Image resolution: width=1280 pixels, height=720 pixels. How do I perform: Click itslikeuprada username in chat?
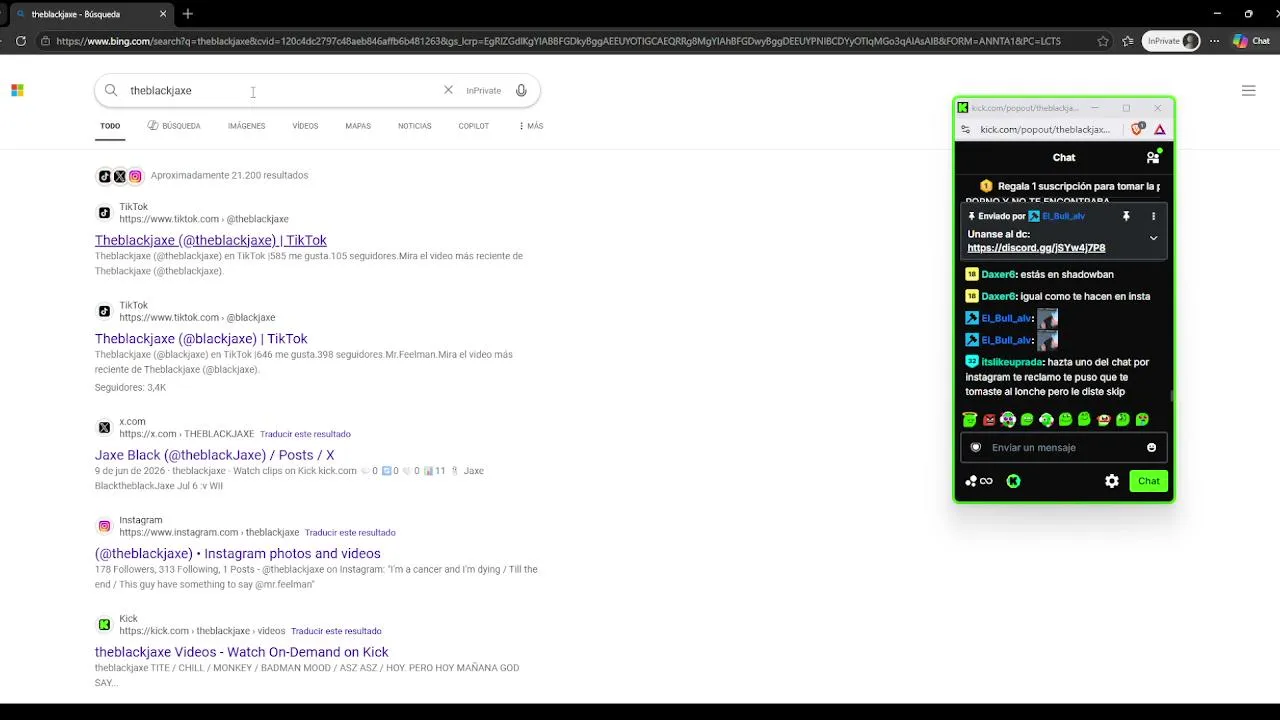1012,362
